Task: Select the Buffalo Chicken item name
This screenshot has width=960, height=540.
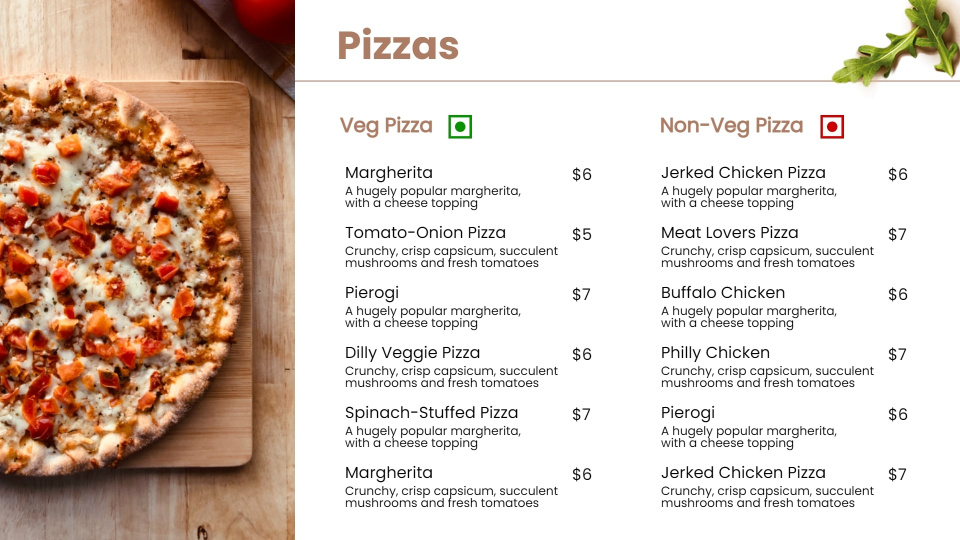Action: [722, 293]
